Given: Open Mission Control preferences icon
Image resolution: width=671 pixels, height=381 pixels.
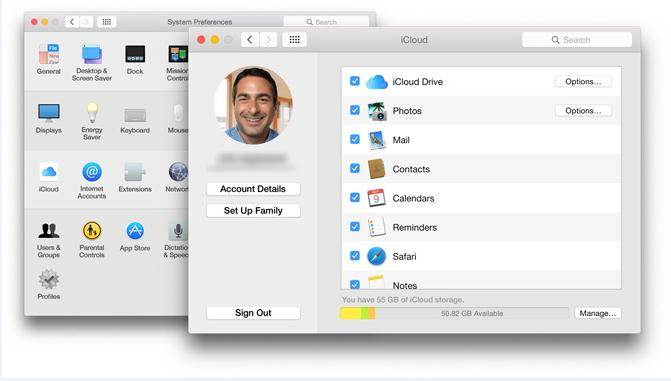Looking at the screenshot, I should tap(178, 55).
